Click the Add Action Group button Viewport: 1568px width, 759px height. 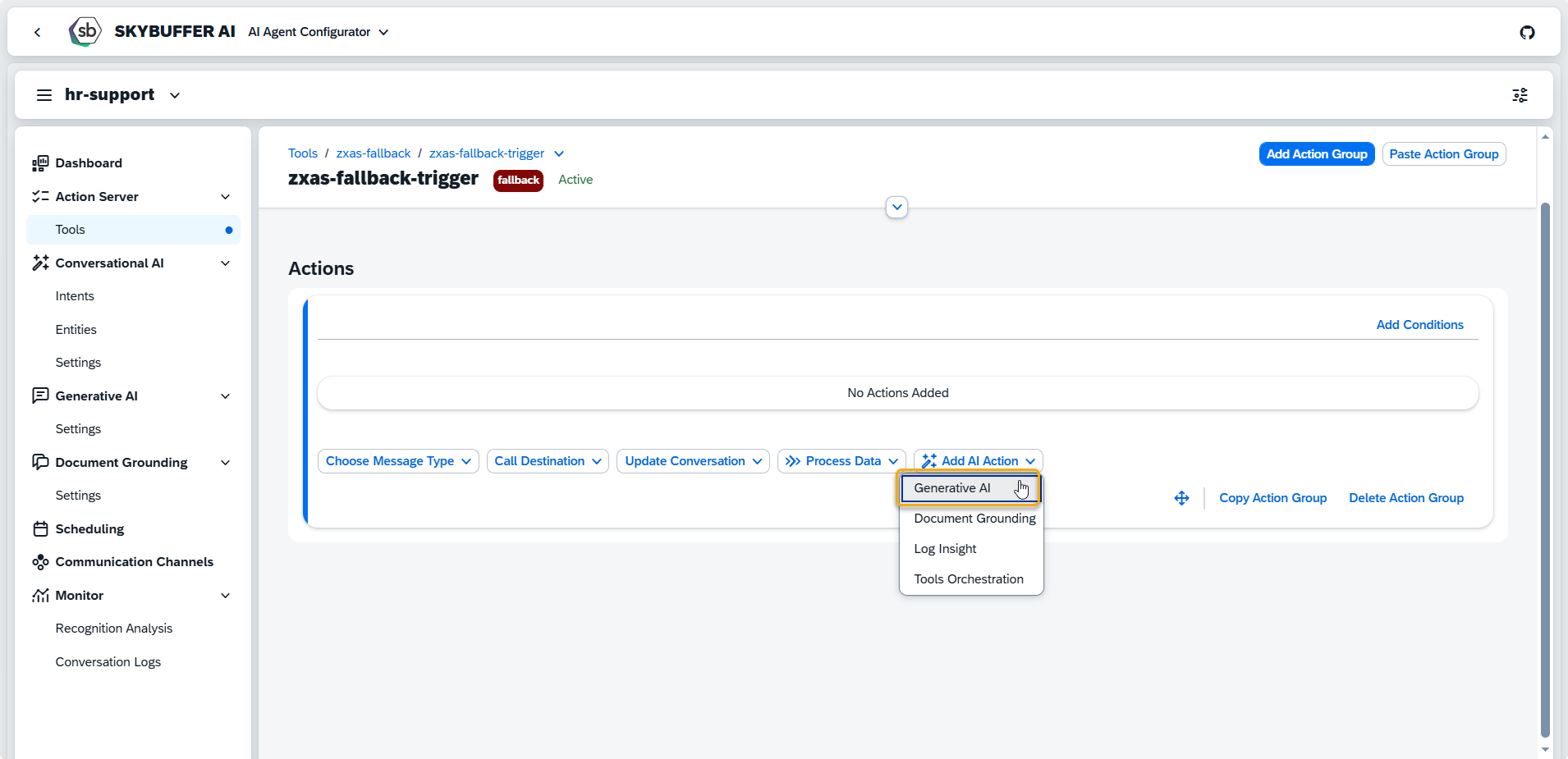click(x=1316, y=154)
